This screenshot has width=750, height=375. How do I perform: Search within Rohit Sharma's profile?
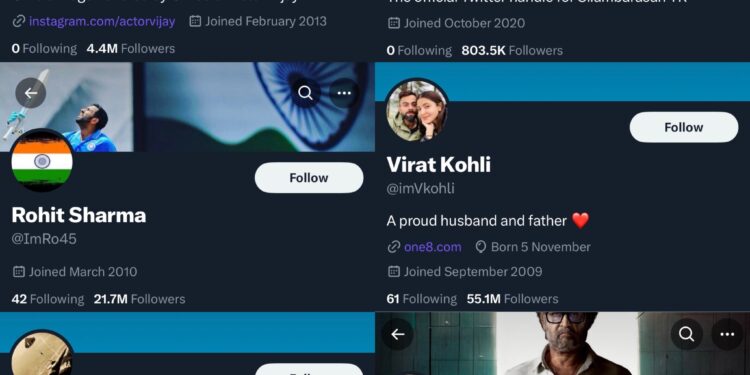coord(305,93)
